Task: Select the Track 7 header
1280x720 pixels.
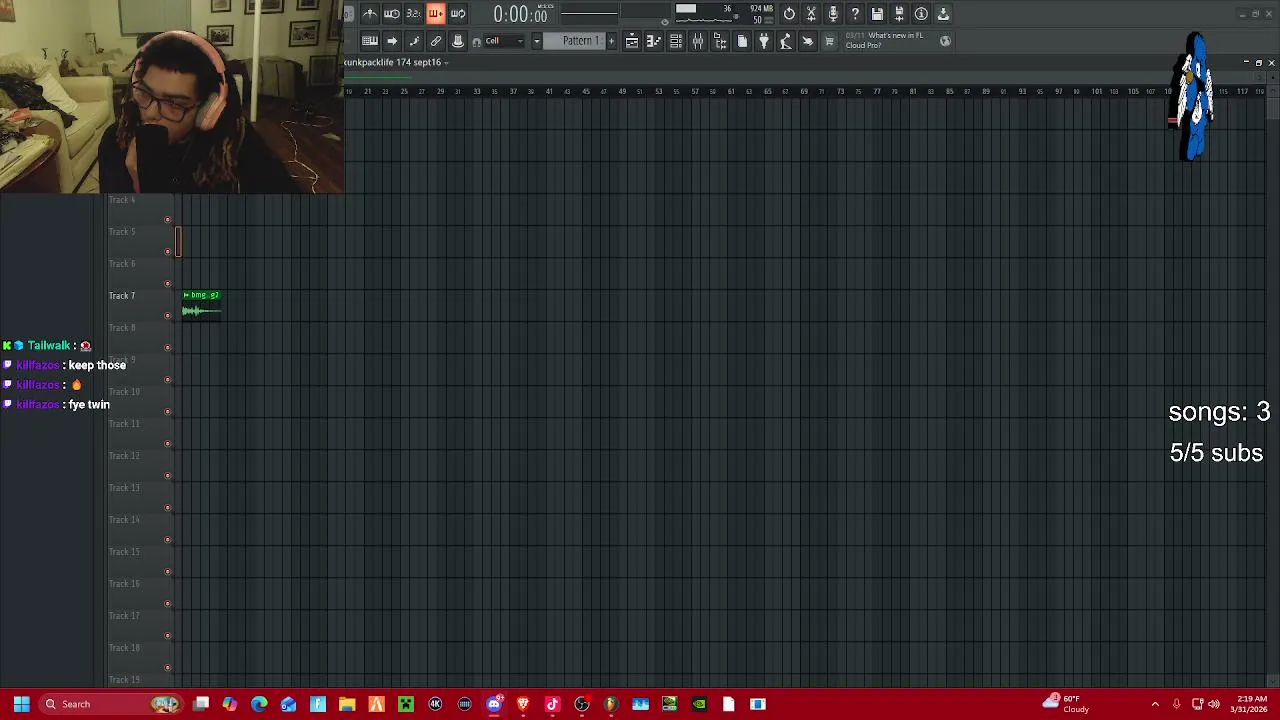Action: (140, 304)
